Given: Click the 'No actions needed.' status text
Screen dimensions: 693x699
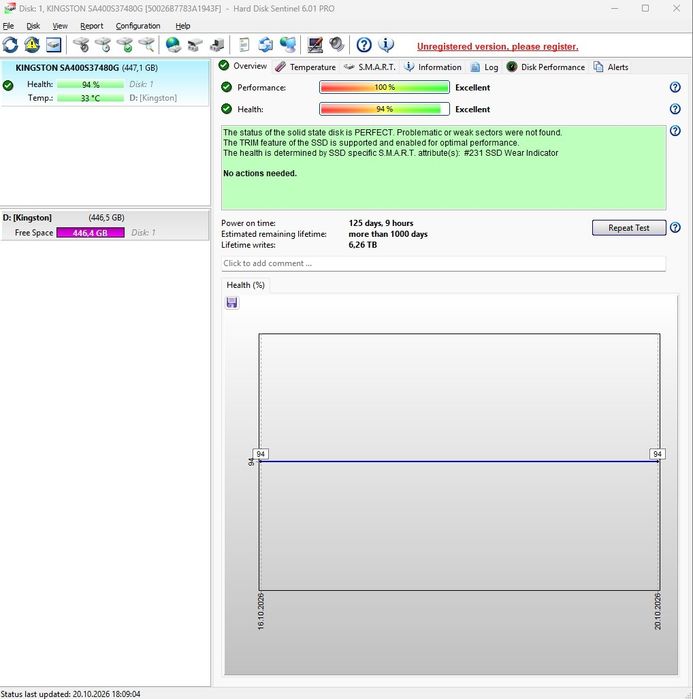Looking at the screenshot, I should tap(260, 173).
